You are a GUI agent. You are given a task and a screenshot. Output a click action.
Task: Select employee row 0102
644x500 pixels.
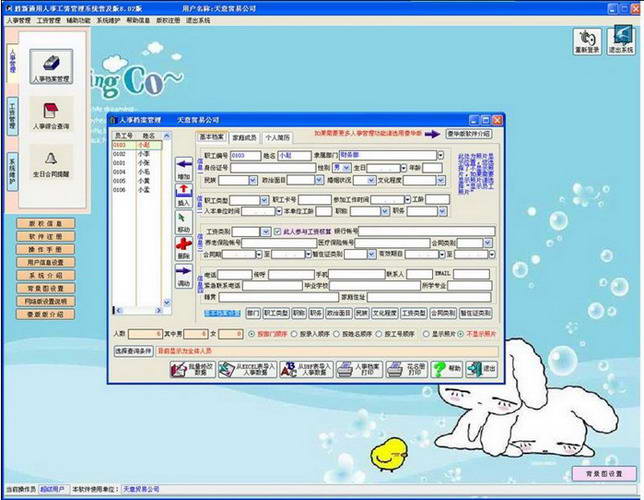137,154
